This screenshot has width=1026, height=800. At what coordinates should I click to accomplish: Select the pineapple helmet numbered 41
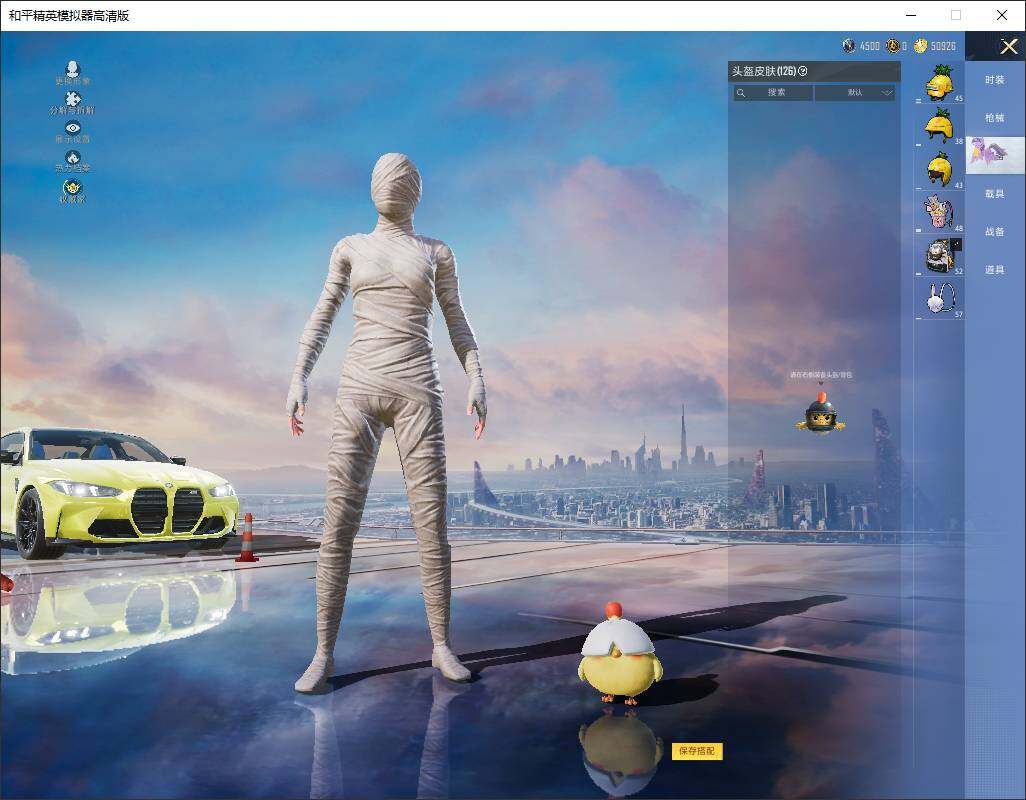click(x=940, y=169)
